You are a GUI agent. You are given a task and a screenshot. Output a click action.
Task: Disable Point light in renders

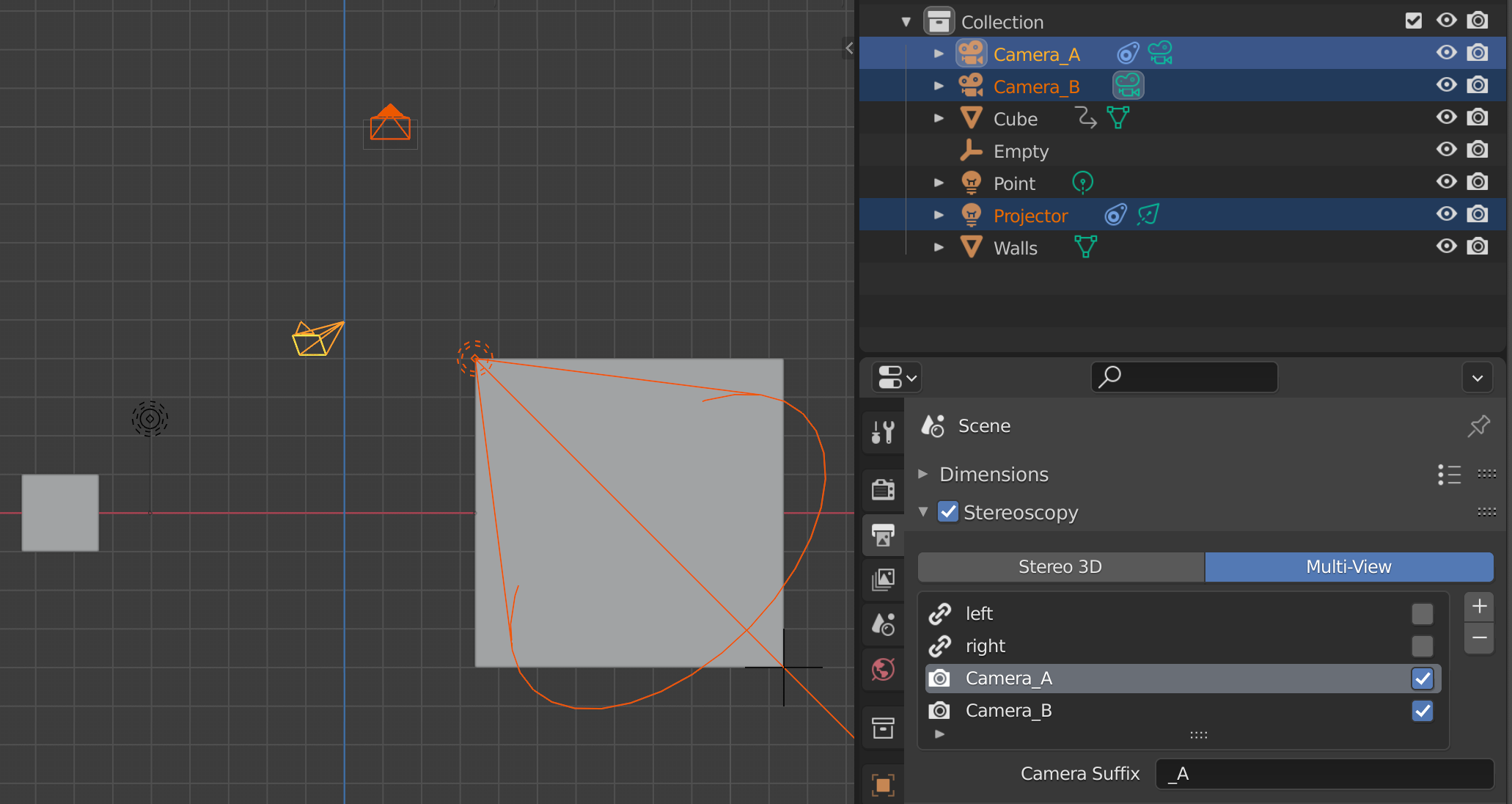click(x=1478, y=182)
